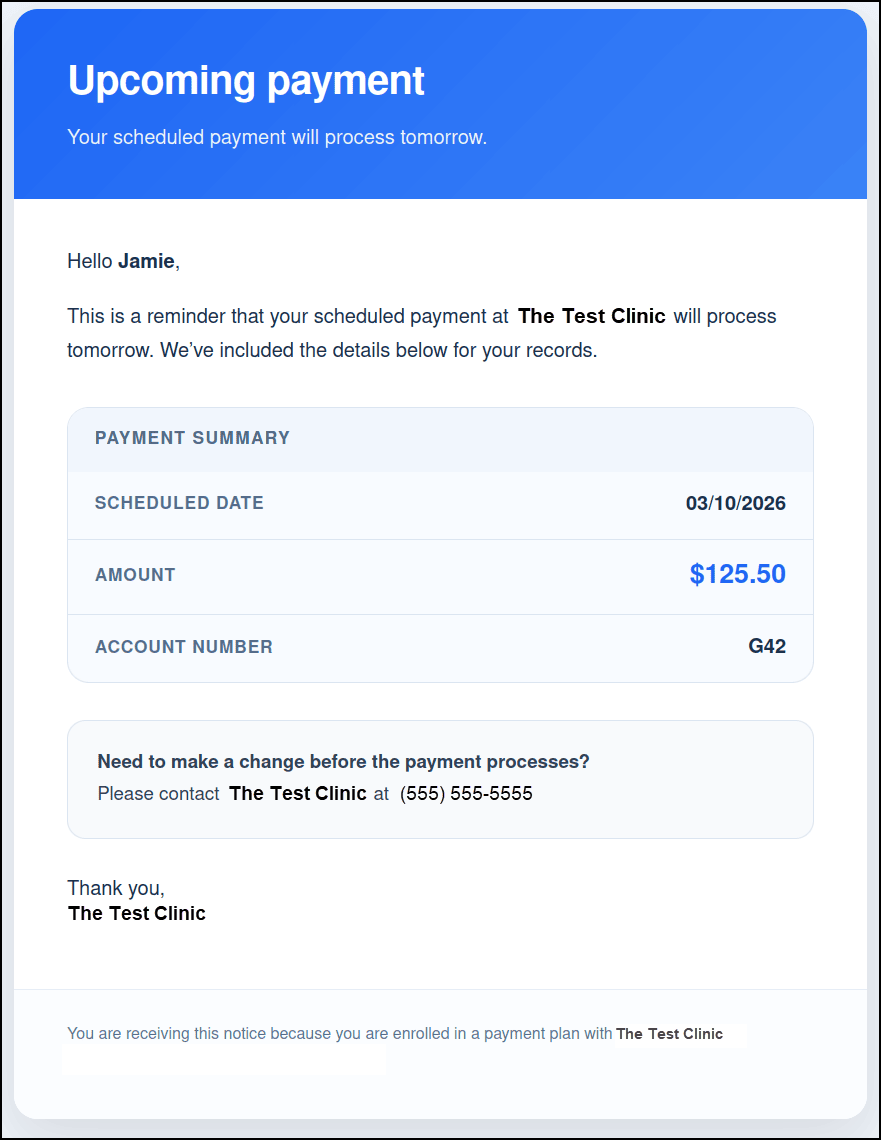The height and width of the screenshot is (1140, 881).
Task: Click the Payment Summary header
Action: 192,438
